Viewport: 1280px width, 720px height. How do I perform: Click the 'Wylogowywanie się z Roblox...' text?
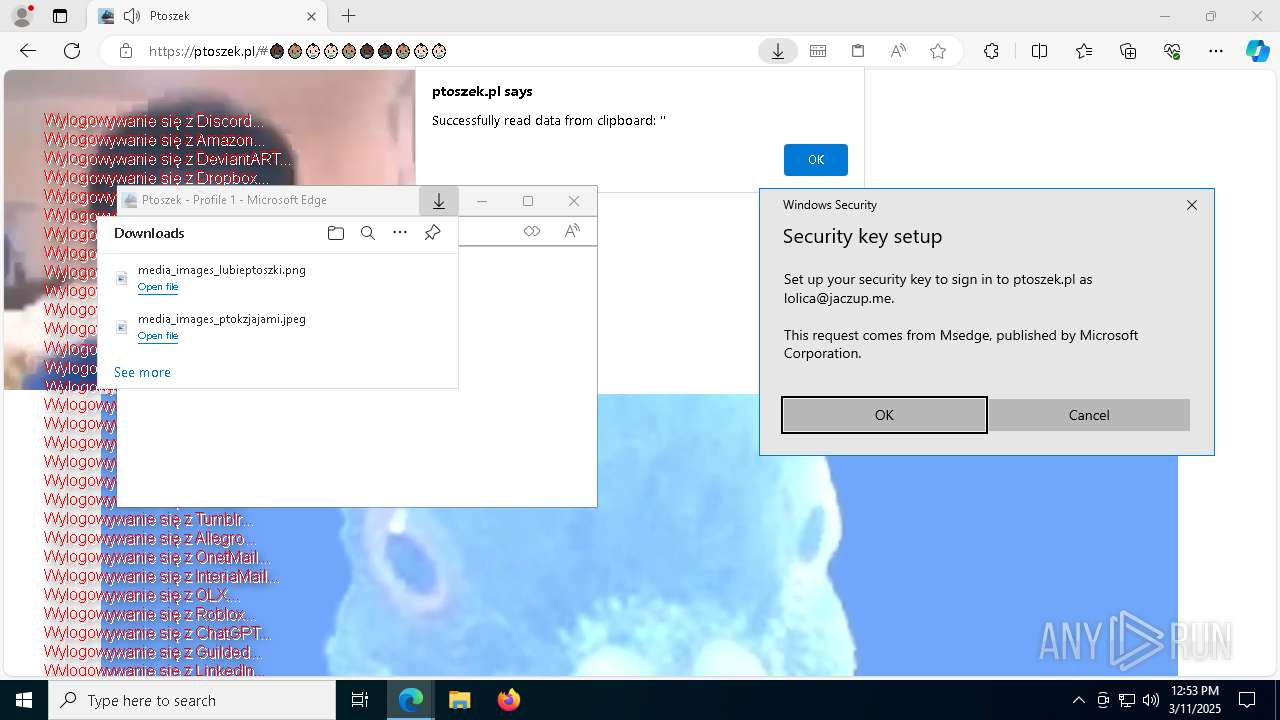(x=149, y=614)
